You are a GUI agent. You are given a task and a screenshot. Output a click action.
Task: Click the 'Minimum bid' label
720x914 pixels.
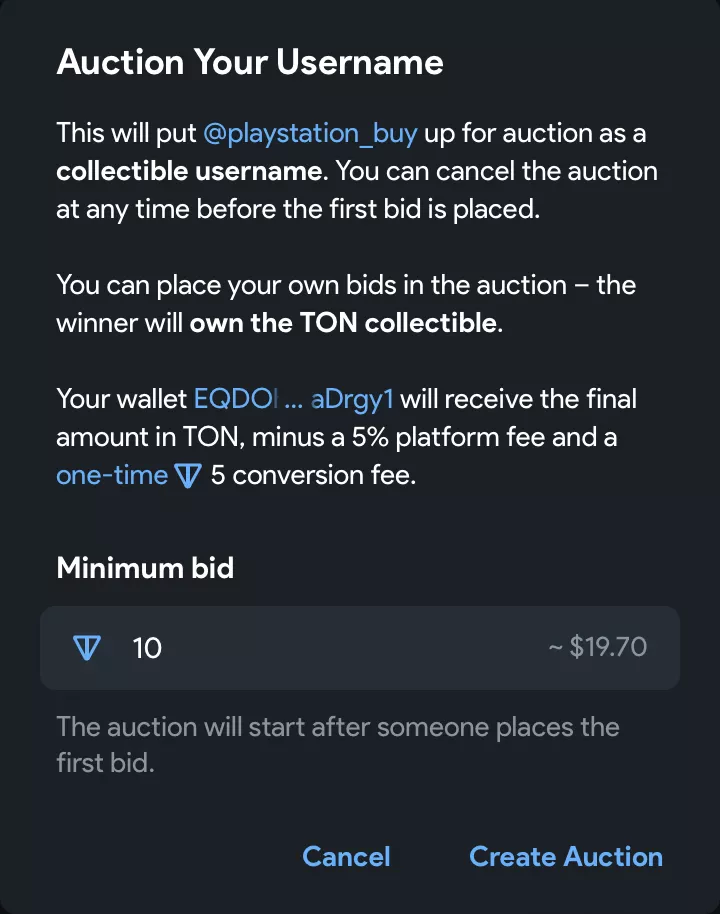[x=145, y=568]
